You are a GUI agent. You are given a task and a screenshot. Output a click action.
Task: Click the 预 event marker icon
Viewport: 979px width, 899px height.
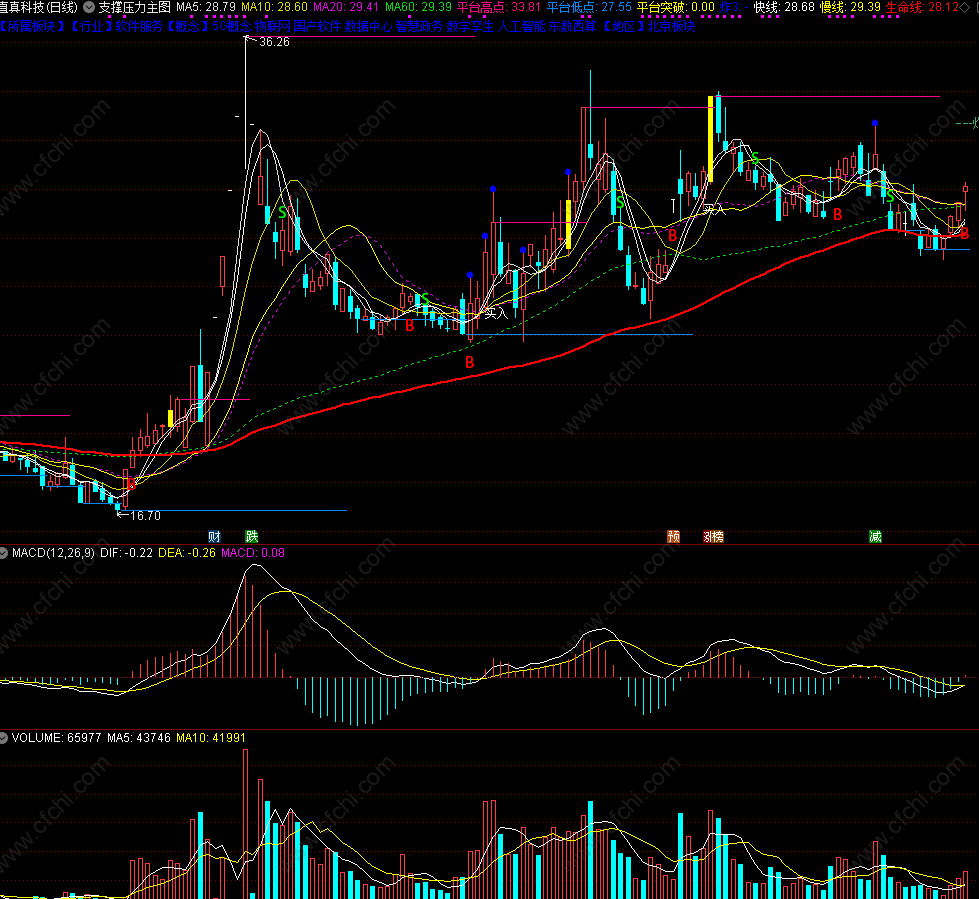673,536
